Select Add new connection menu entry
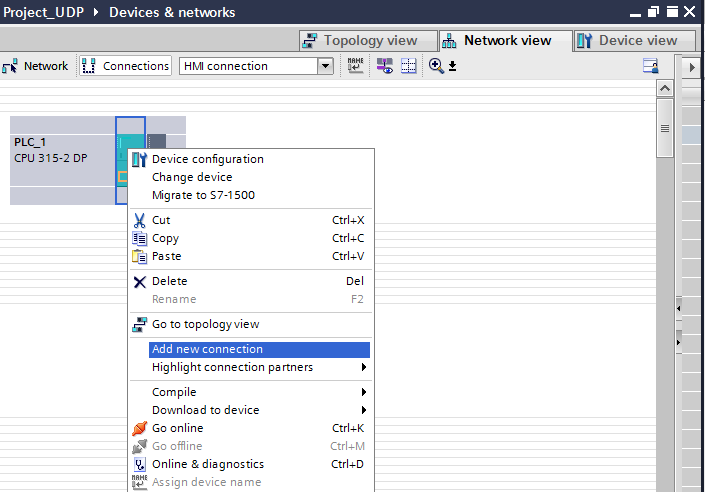This screenshot has width=705, height=492. coord(259,349)
